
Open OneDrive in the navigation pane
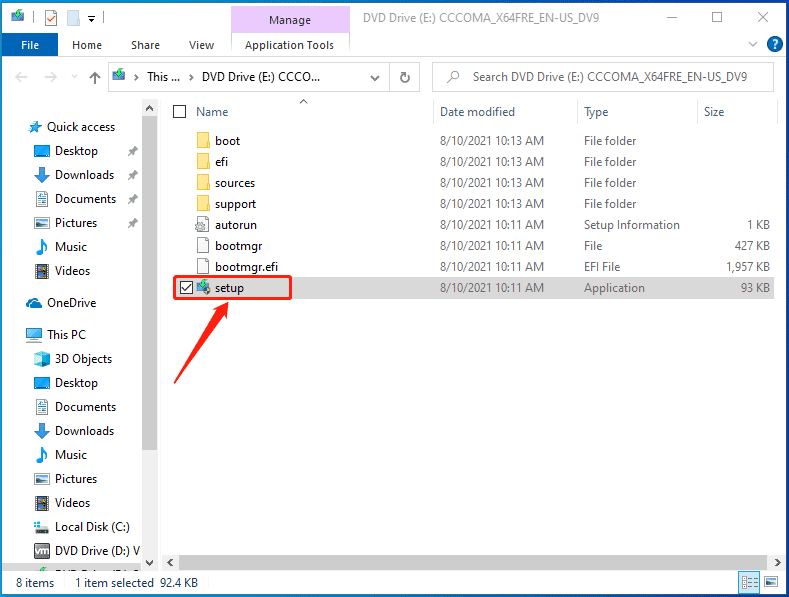[71, 303]
